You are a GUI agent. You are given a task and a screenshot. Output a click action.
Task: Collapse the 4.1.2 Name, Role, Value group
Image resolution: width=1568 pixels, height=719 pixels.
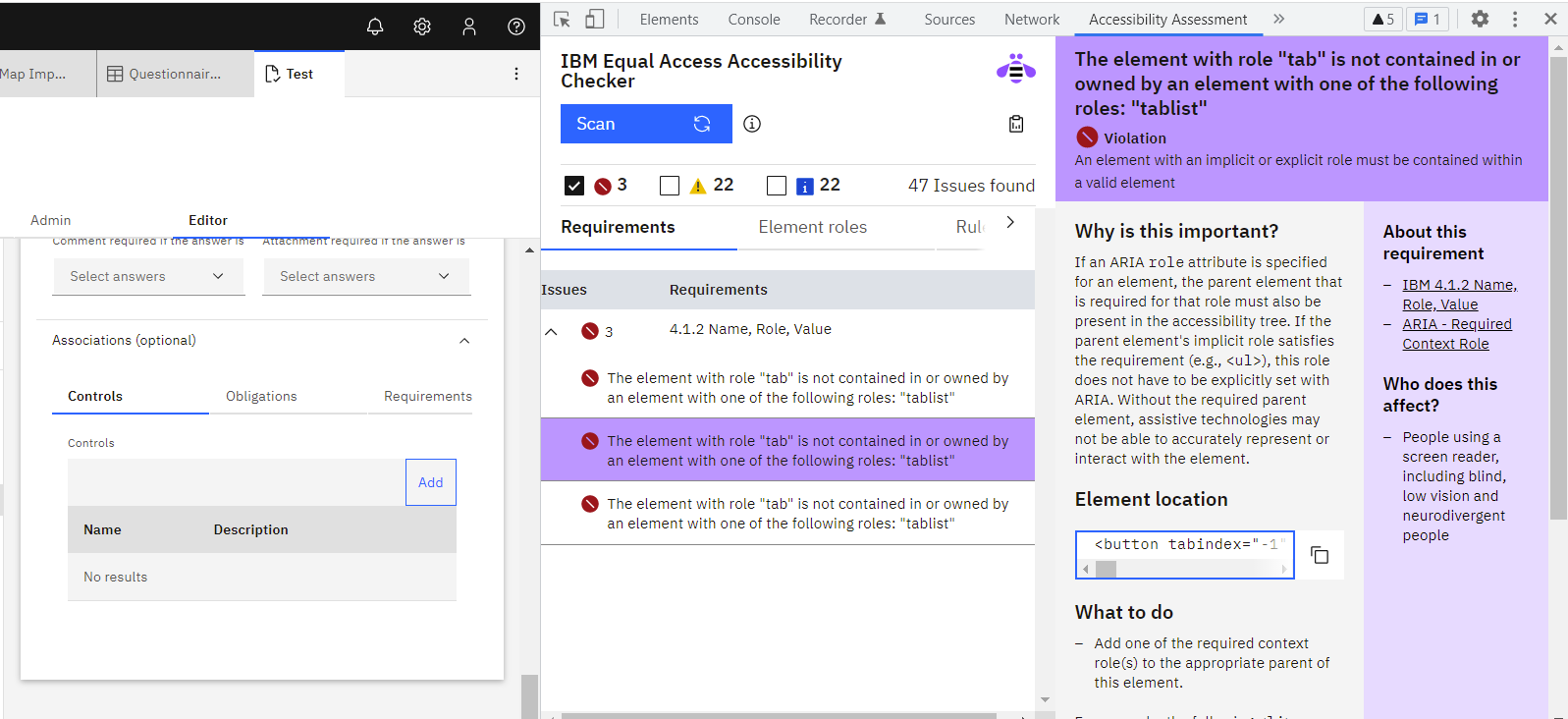[x=552, y=331]
